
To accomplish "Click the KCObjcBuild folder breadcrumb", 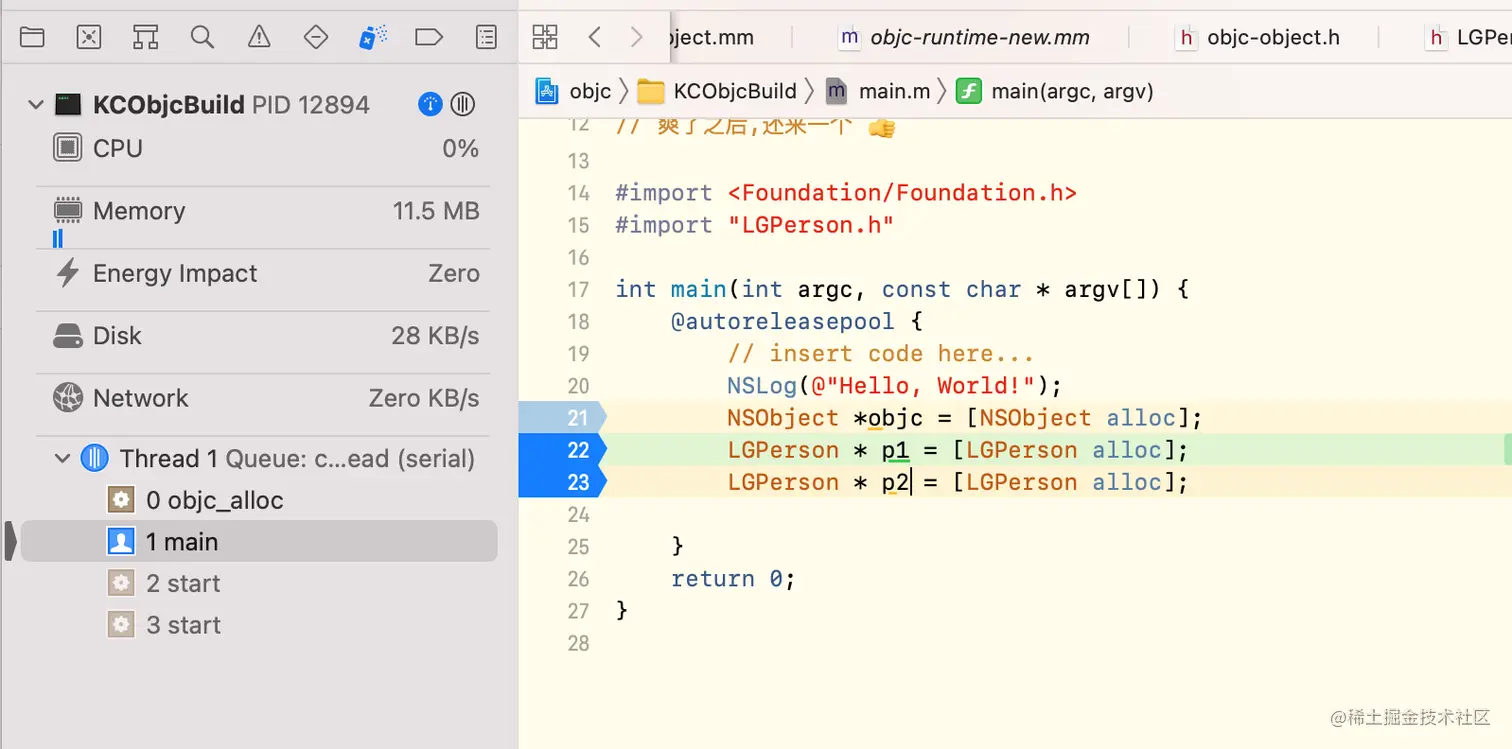I will (718, 91).
